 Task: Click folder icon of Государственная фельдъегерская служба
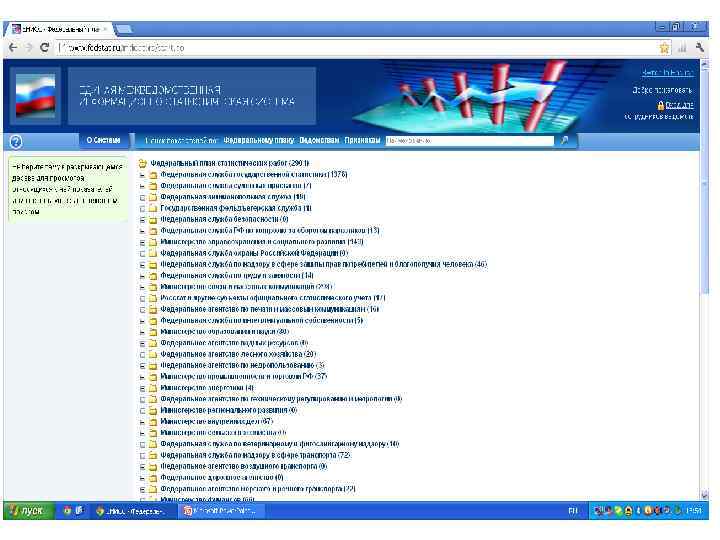click(153, 208)
